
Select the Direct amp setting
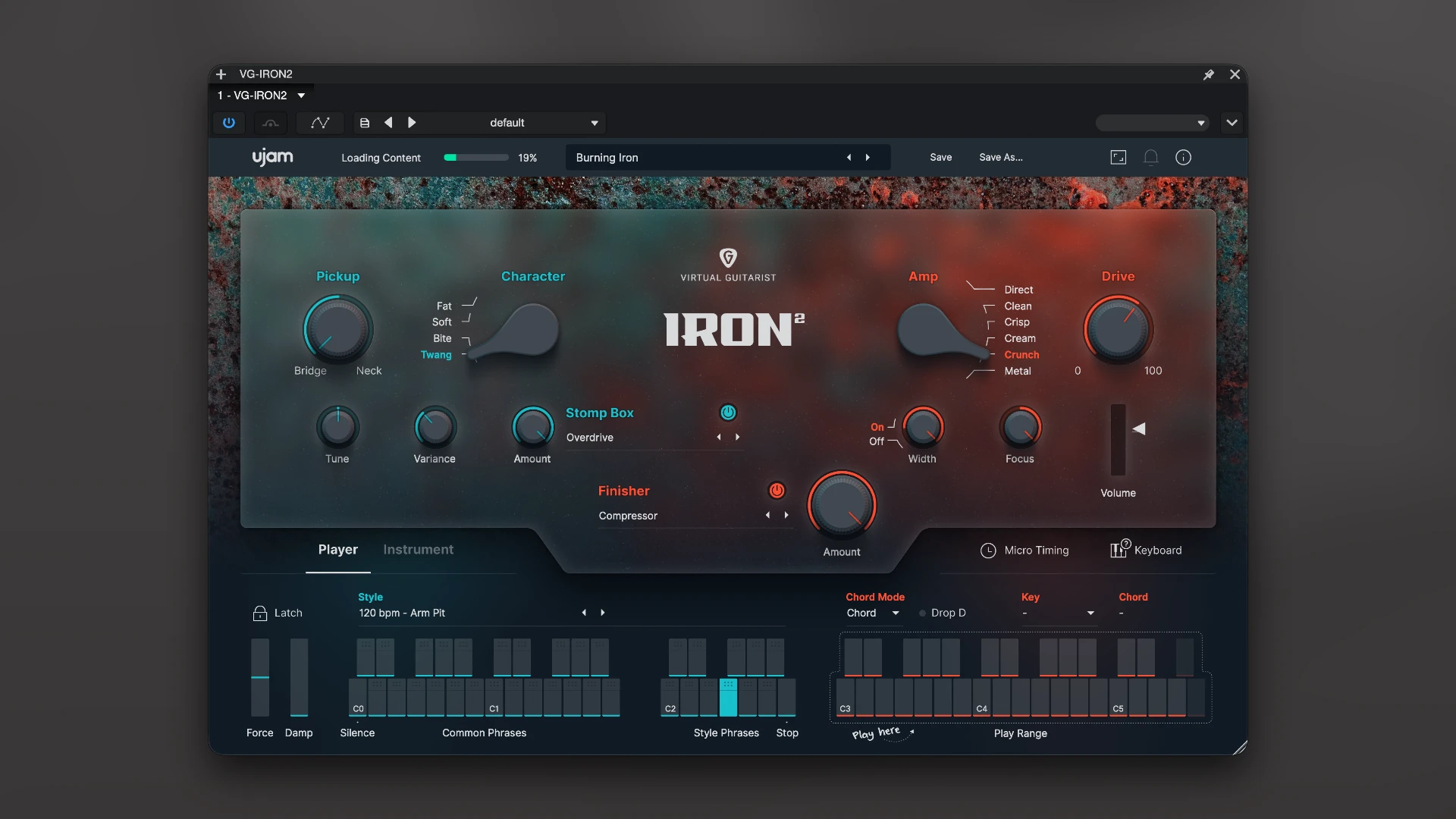(1018, 290)
